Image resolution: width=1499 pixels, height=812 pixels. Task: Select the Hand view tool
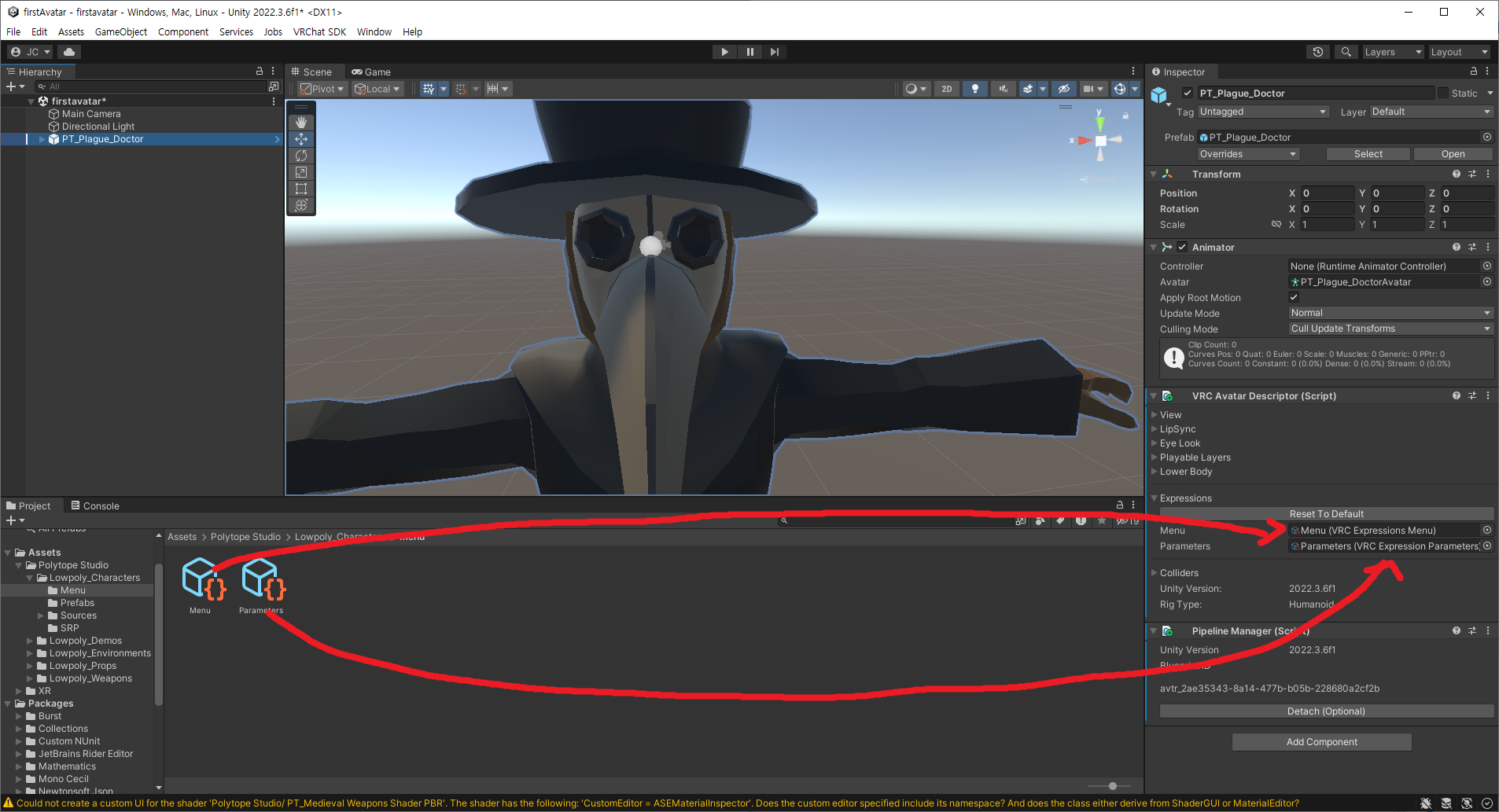point(301,123)
